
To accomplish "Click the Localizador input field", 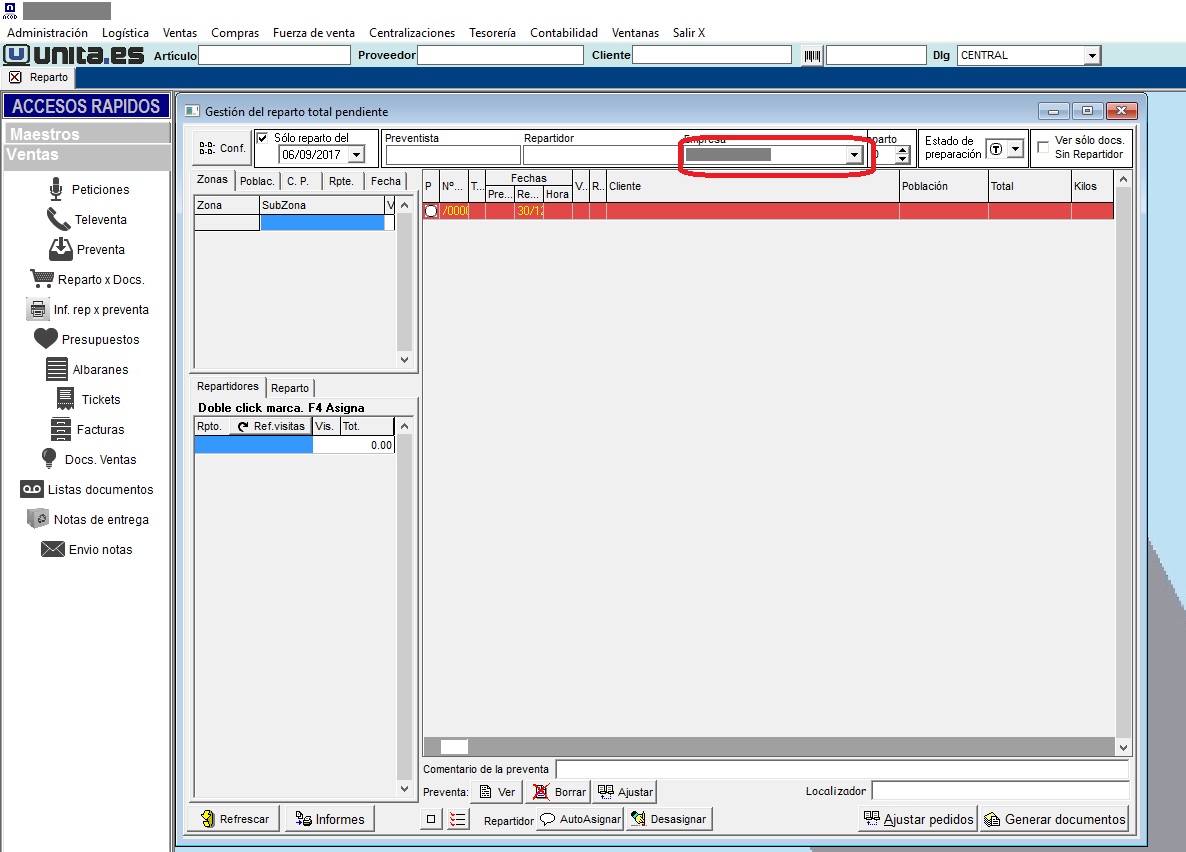I will coord(999,791).
